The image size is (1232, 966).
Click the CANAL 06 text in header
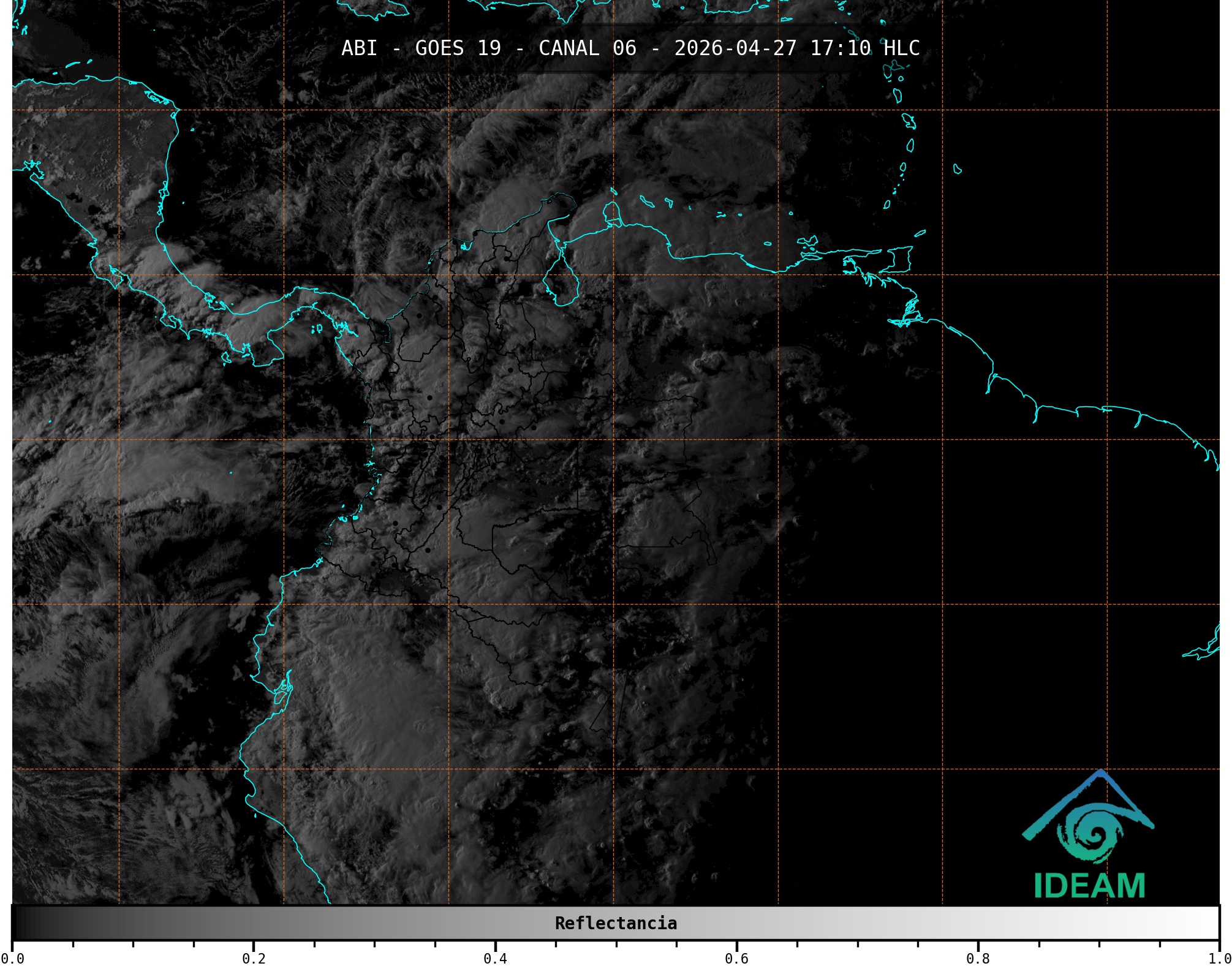click(x=587, y=48)
